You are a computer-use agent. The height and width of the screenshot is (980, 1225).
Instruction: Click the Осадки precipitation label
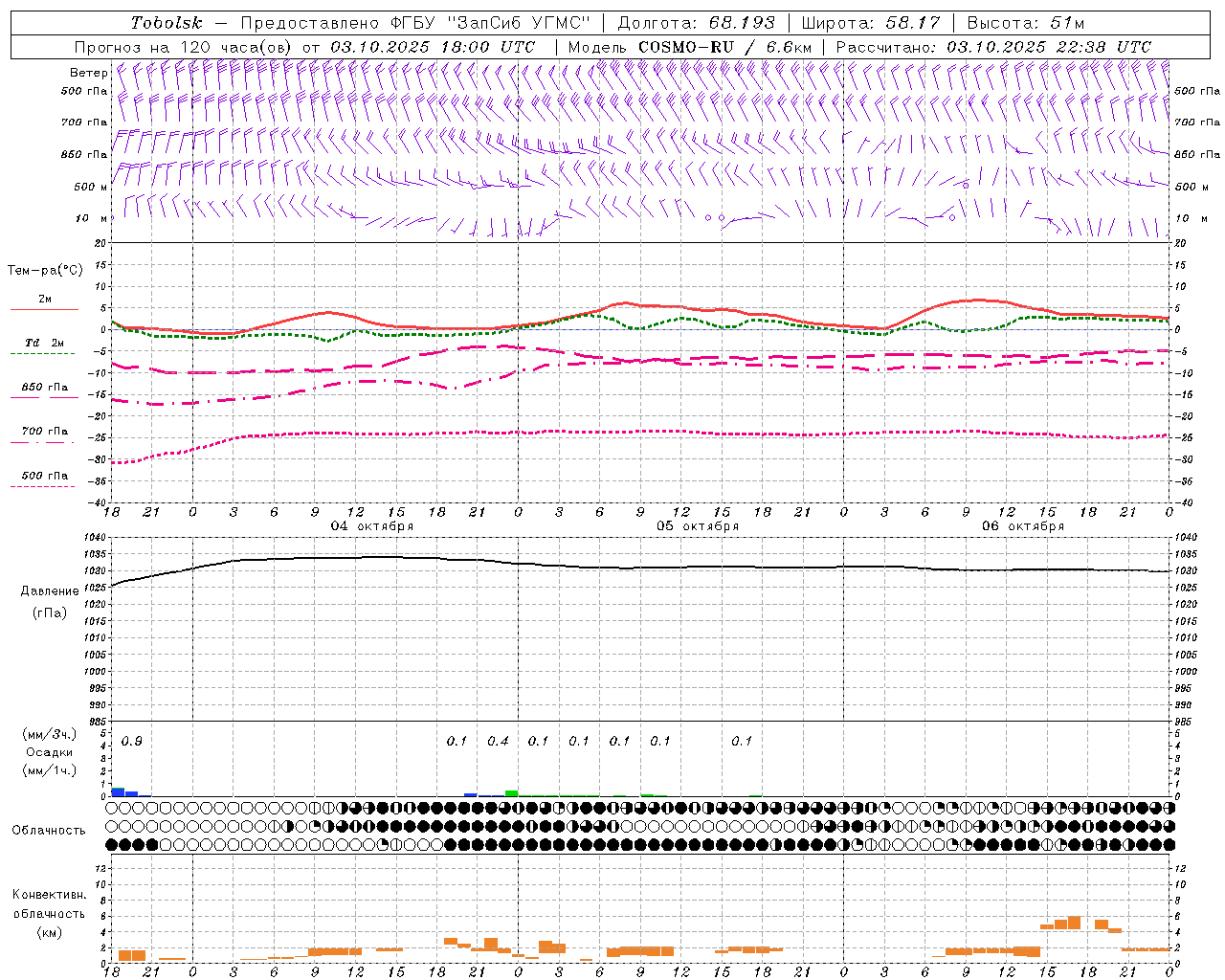click(50, 752)
